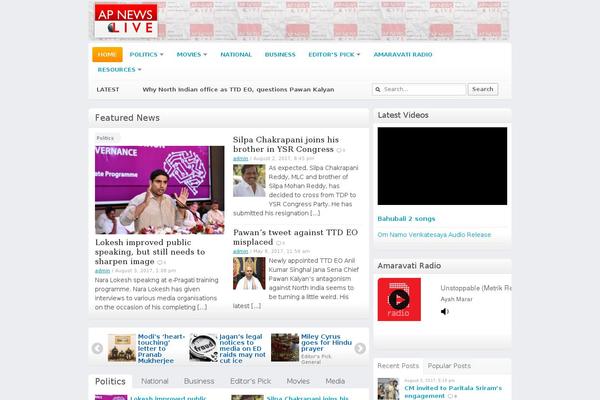Open comments bubble on Lokesh article

pos(161,263)
